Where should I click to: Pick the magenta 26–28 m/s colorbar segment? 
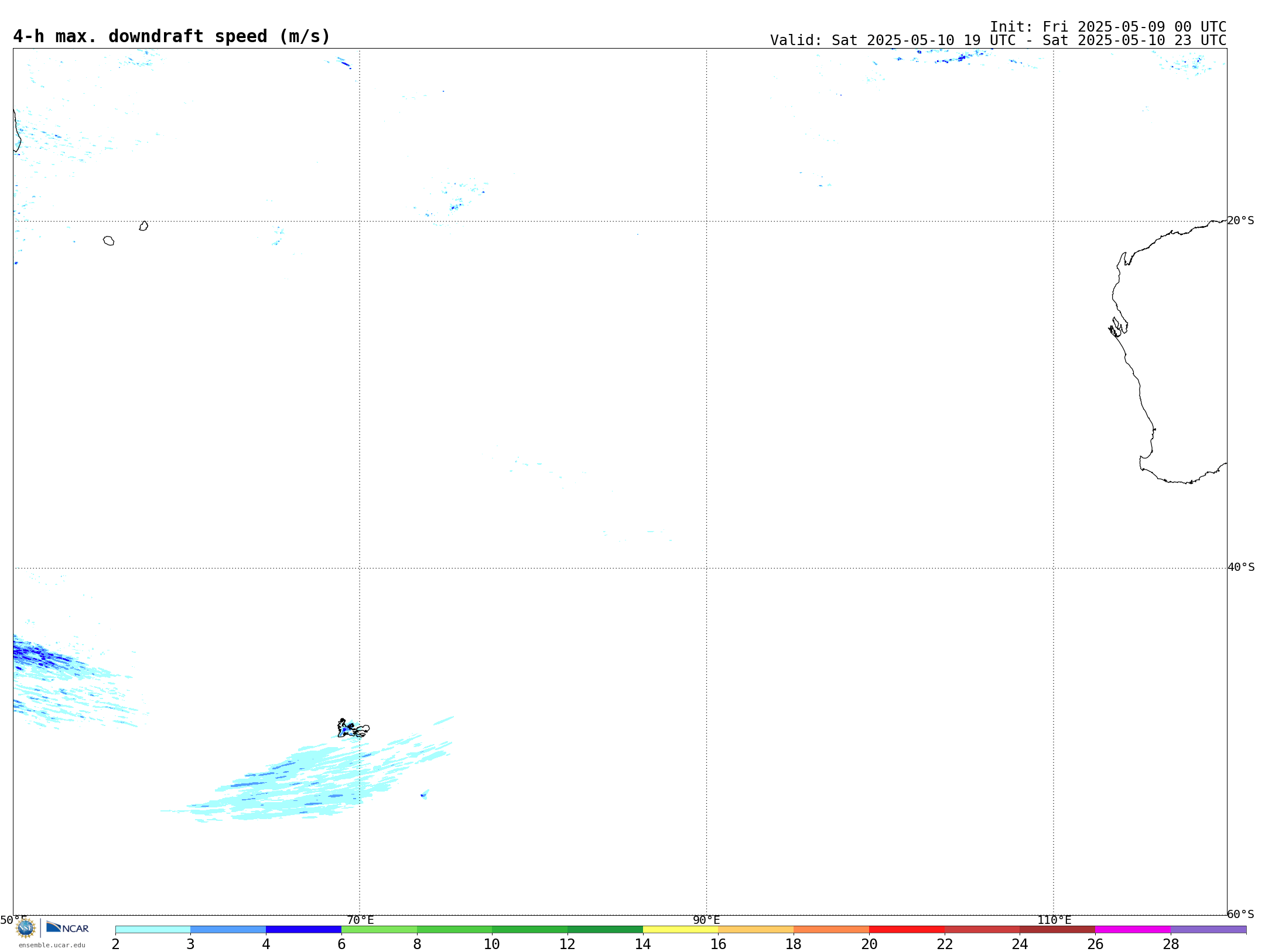pyautogui.click(x=1133, y=930)
